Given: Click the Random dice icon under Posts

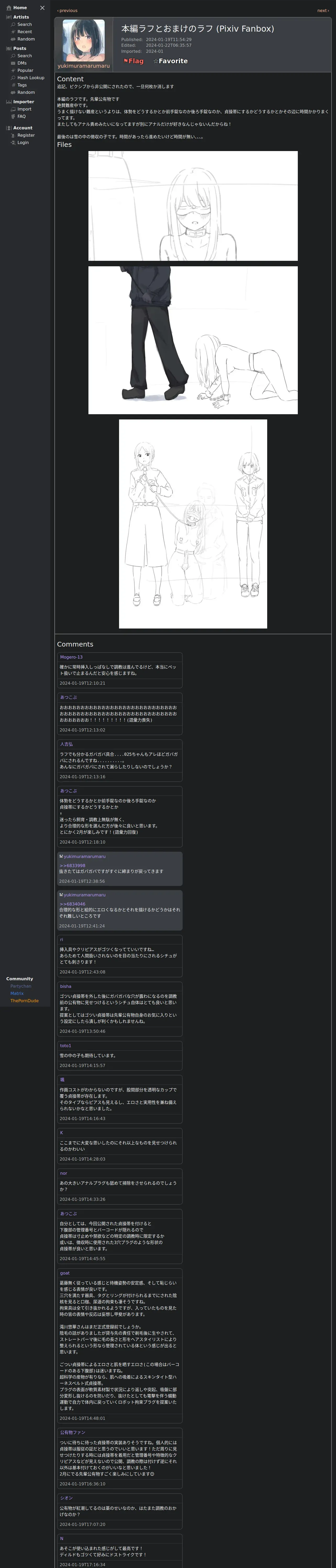Looking at the screenshot, I should tap(13, 92).
